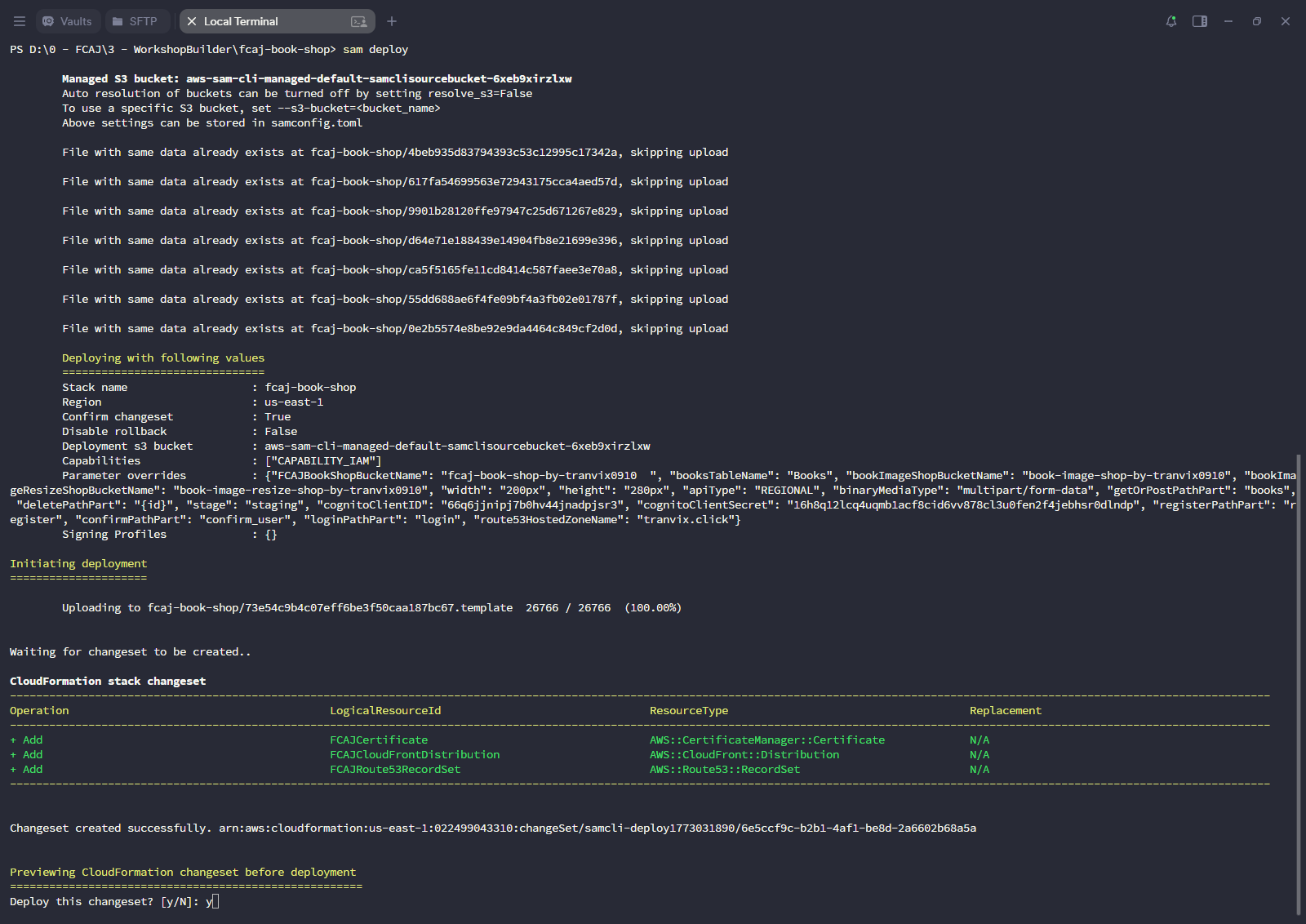The image size is (1306, 924).
Task: Click 'Managed S3 bucket' line
Action: point(317,78)
